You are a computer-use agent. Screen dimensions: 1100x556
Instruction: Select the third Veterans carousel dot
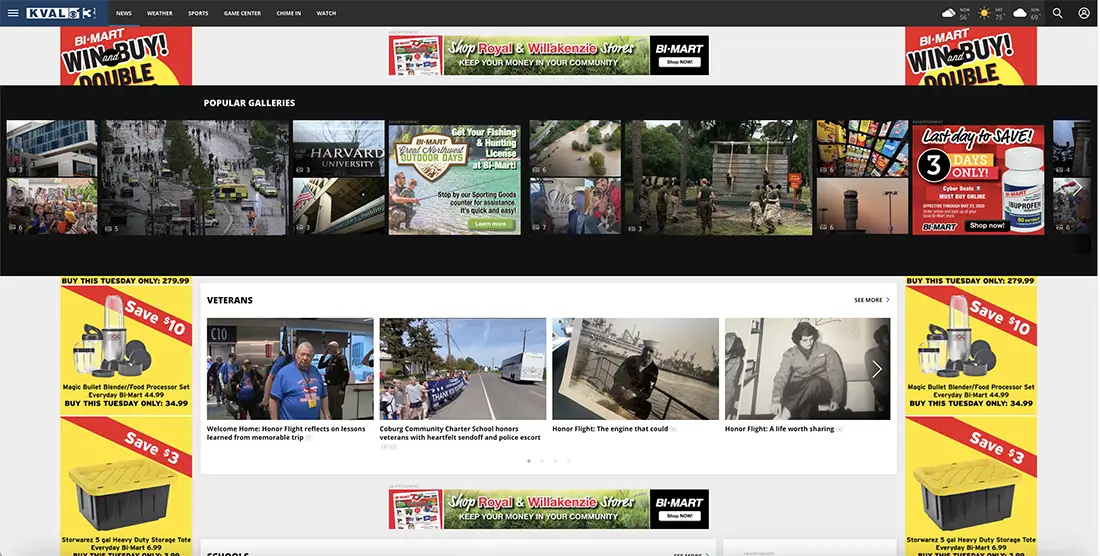[x=555, y=461]
